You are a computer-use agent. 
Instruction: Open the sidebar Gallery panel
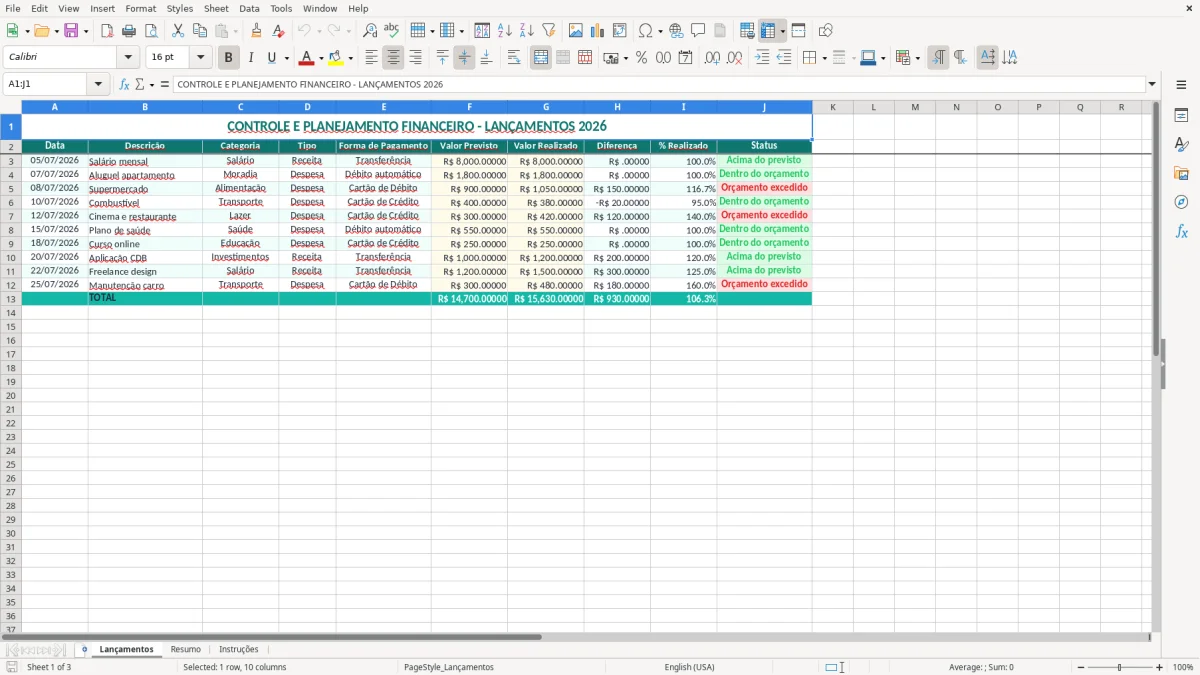[x=1181, y=173]
